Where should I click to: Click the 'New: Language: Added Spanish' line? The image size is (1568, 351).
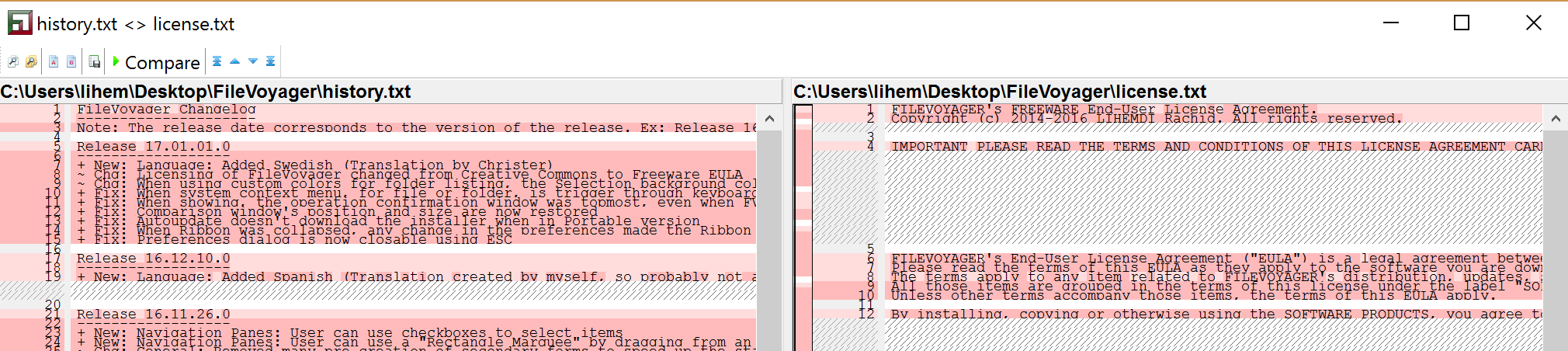(416, 276)
